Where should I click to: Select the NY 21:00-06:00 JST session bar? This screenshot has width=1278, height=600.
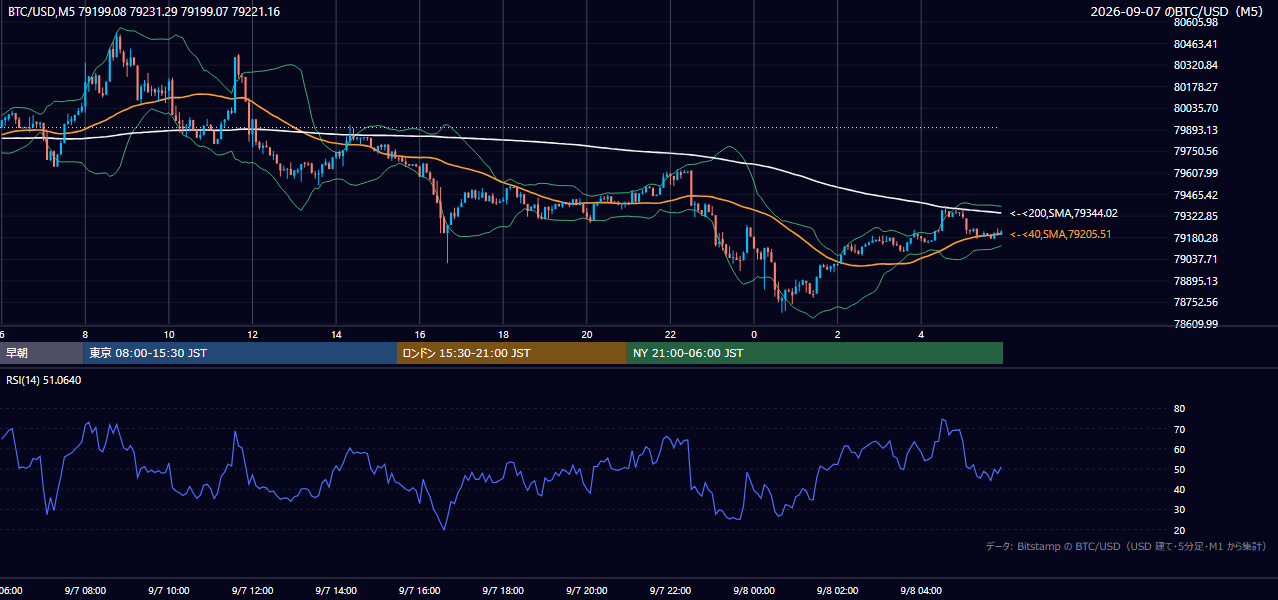(815, 353)
